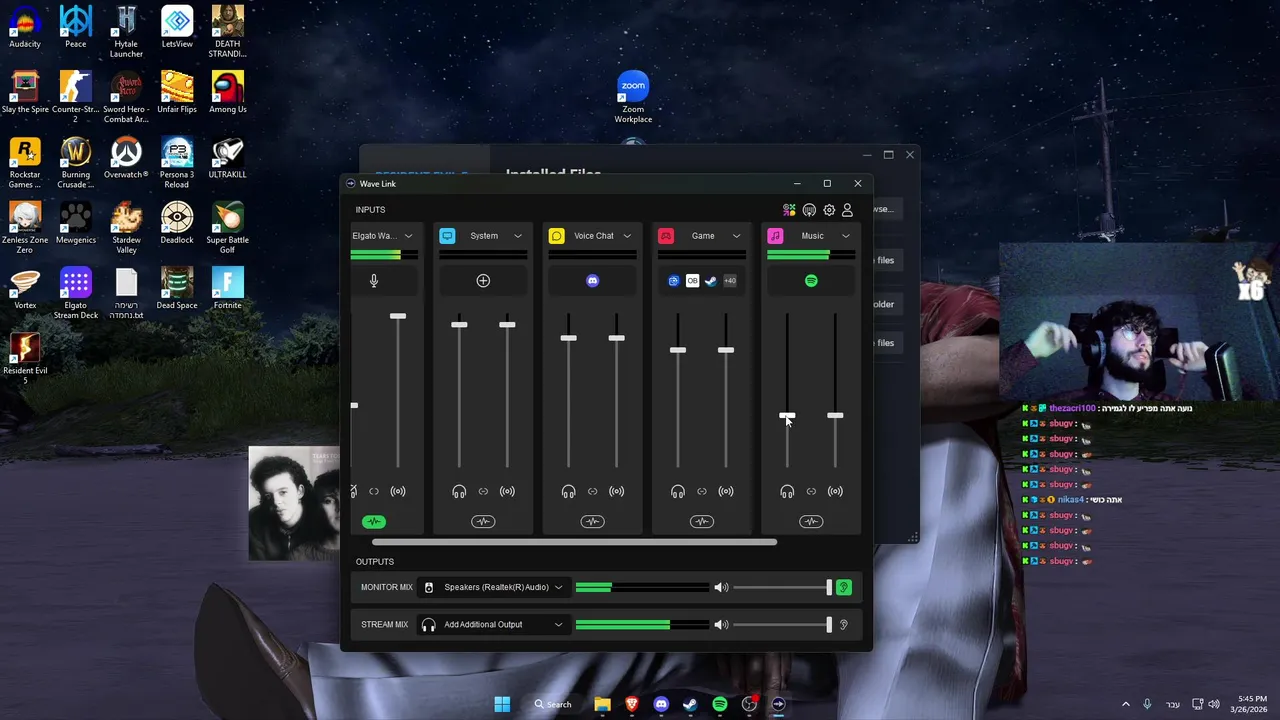The height and width of the screenshot is (720, 1280).
Task: Click the album art thumbnail on desktop
Action: coord(294,503)
